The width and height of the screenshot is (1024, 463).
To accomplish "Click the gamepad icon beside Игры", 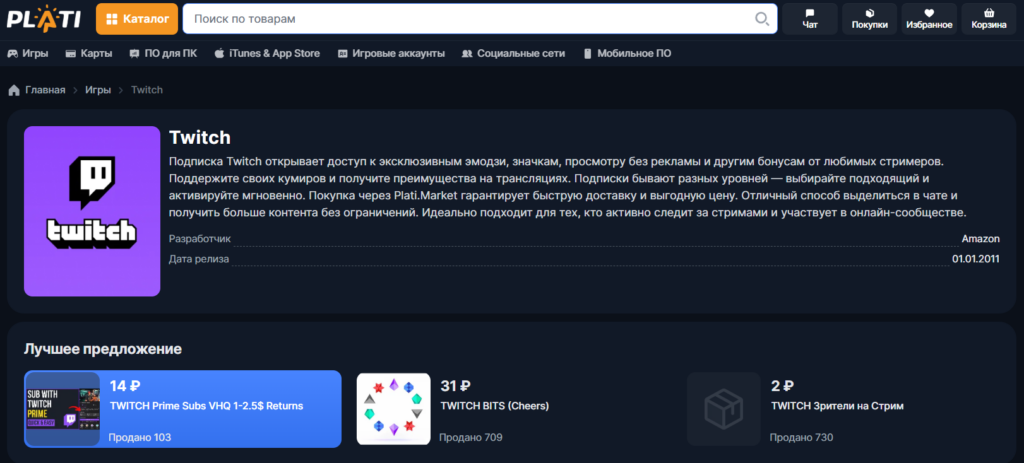I will [12, 54].
